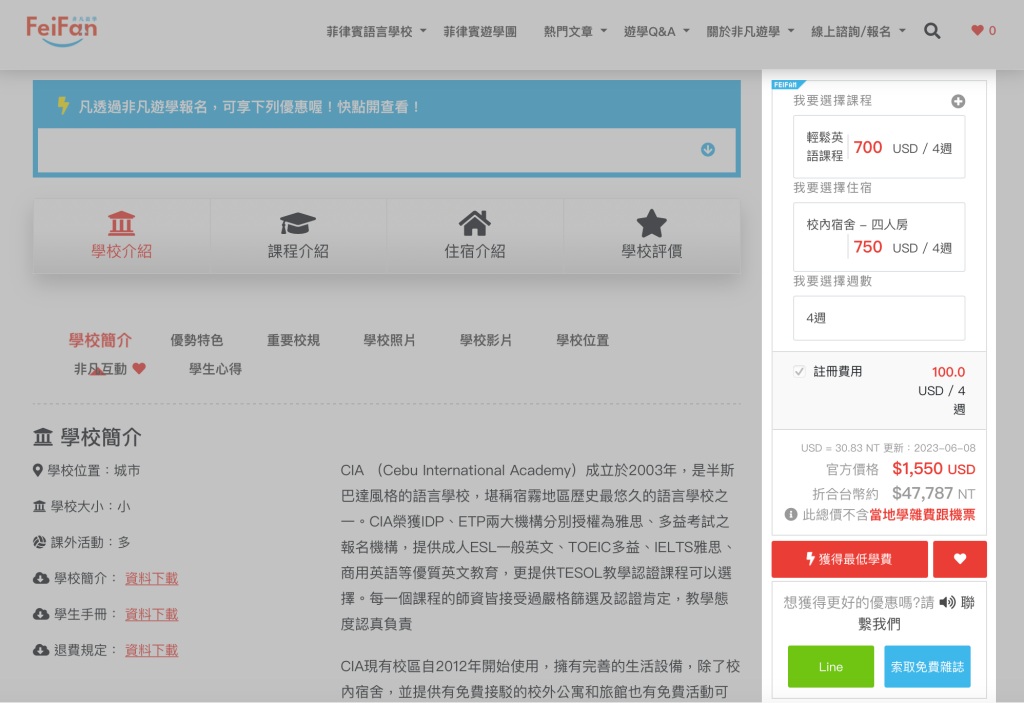Open the 4週 weeks selector

click(x=879, y=318)
